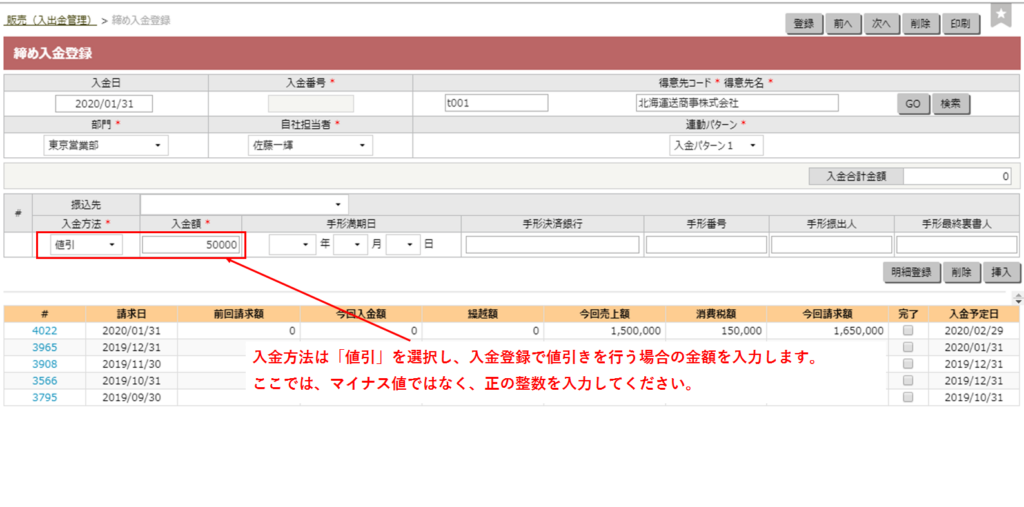Open the 連動パターン dropdown
Screen dimensions: 1024x507
coord(715,146)
